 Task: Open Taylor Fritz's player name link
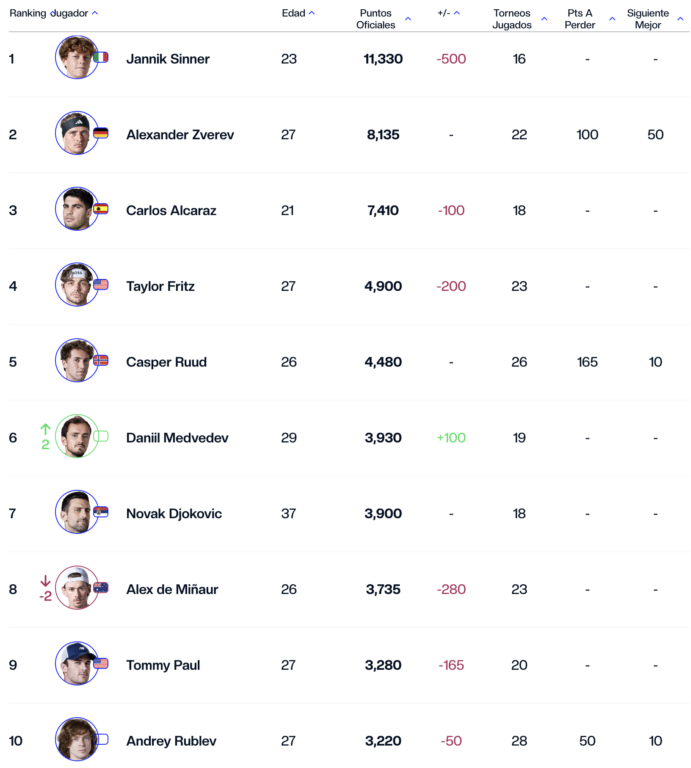coord(160,286)
